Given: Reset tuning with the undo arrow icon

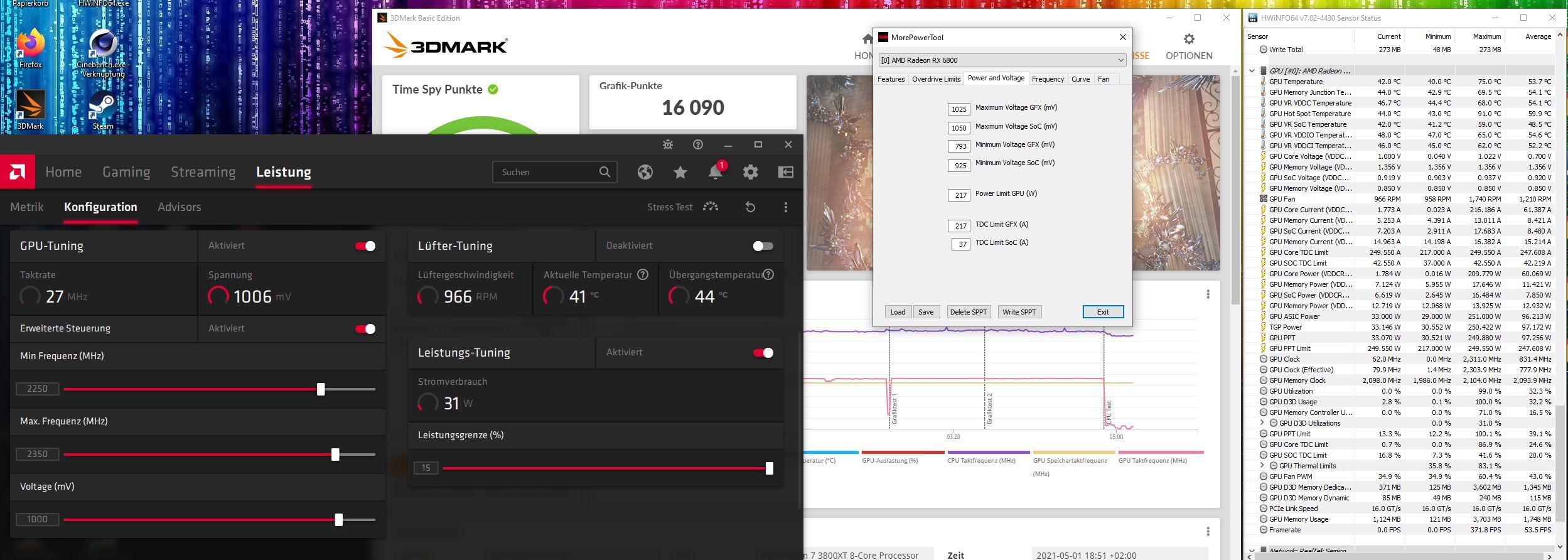Looking at the screenshot, I should [750, 207].
